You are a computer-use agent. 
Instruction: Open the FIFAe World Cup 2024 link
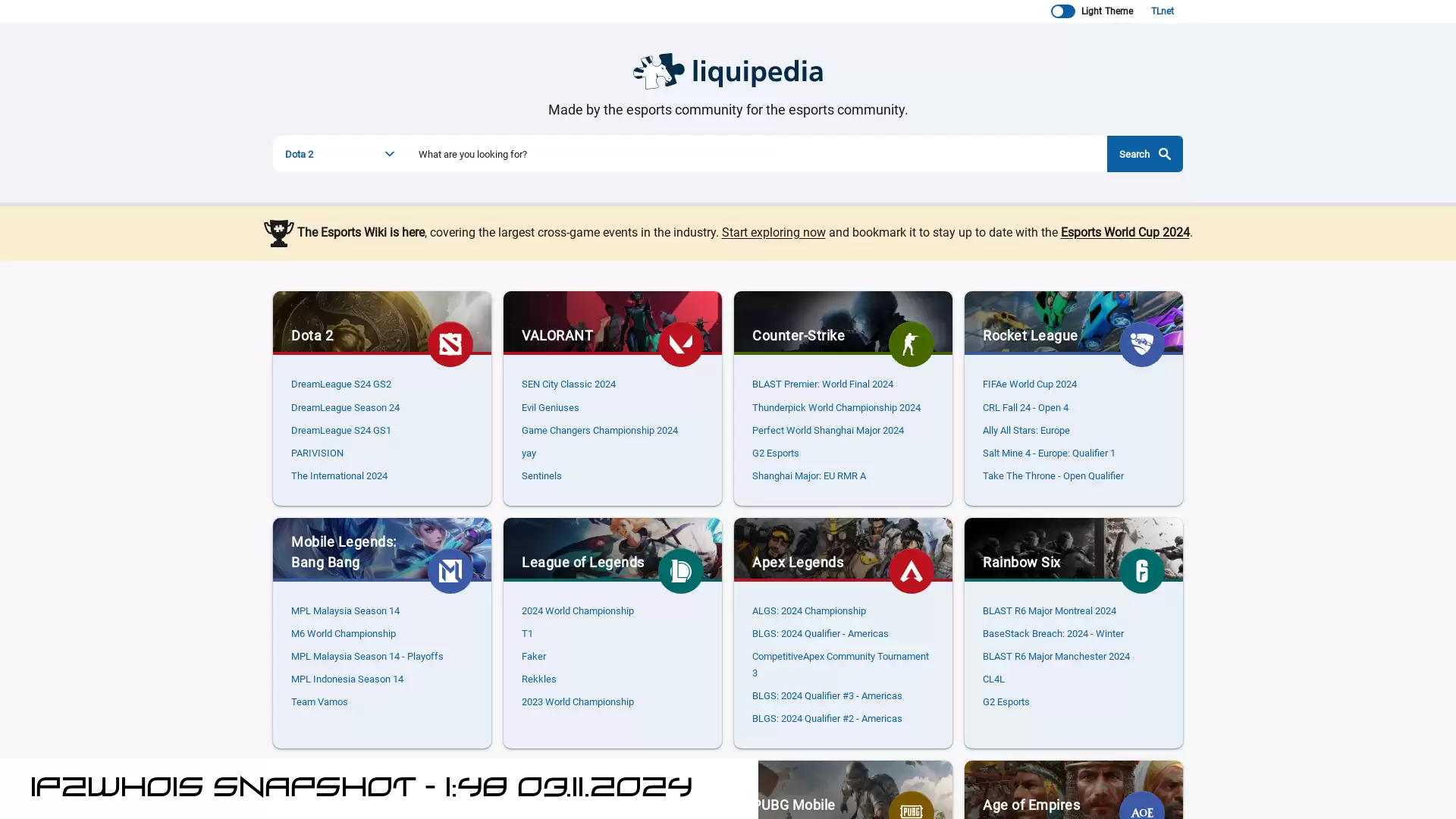pyautogui.click(x=1029, y=384)
